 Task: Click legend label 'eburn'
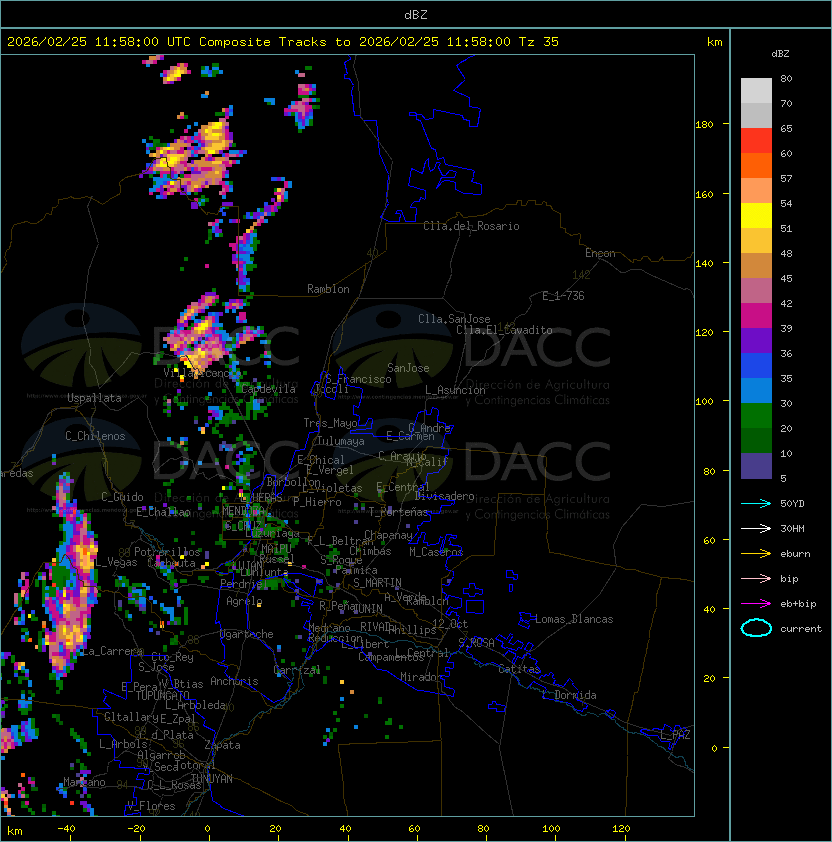click(795, 554)
